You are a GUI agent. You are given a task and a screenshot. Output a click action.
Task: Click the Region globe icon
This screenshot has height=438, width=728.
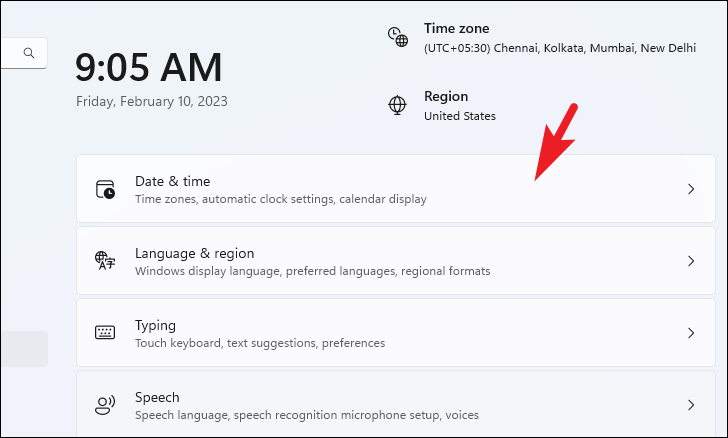click(x=397, y=105)
